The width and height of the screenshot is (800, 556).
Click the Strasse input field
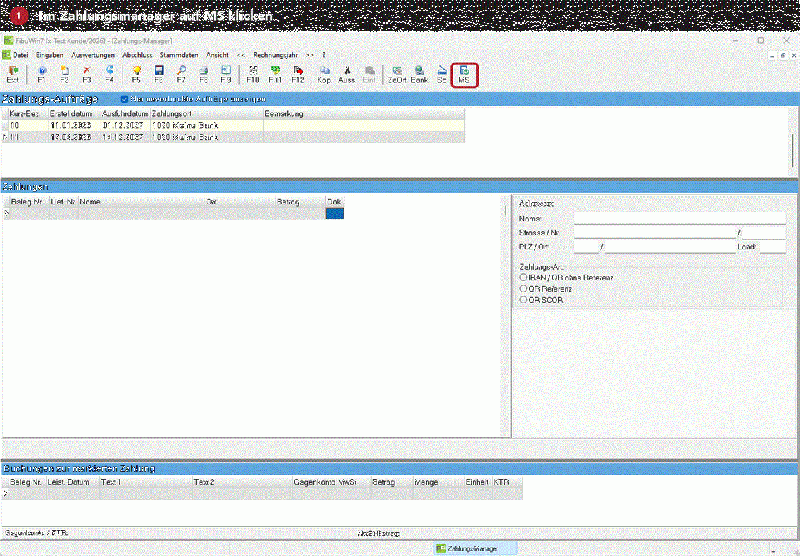(x=655, y=233)
